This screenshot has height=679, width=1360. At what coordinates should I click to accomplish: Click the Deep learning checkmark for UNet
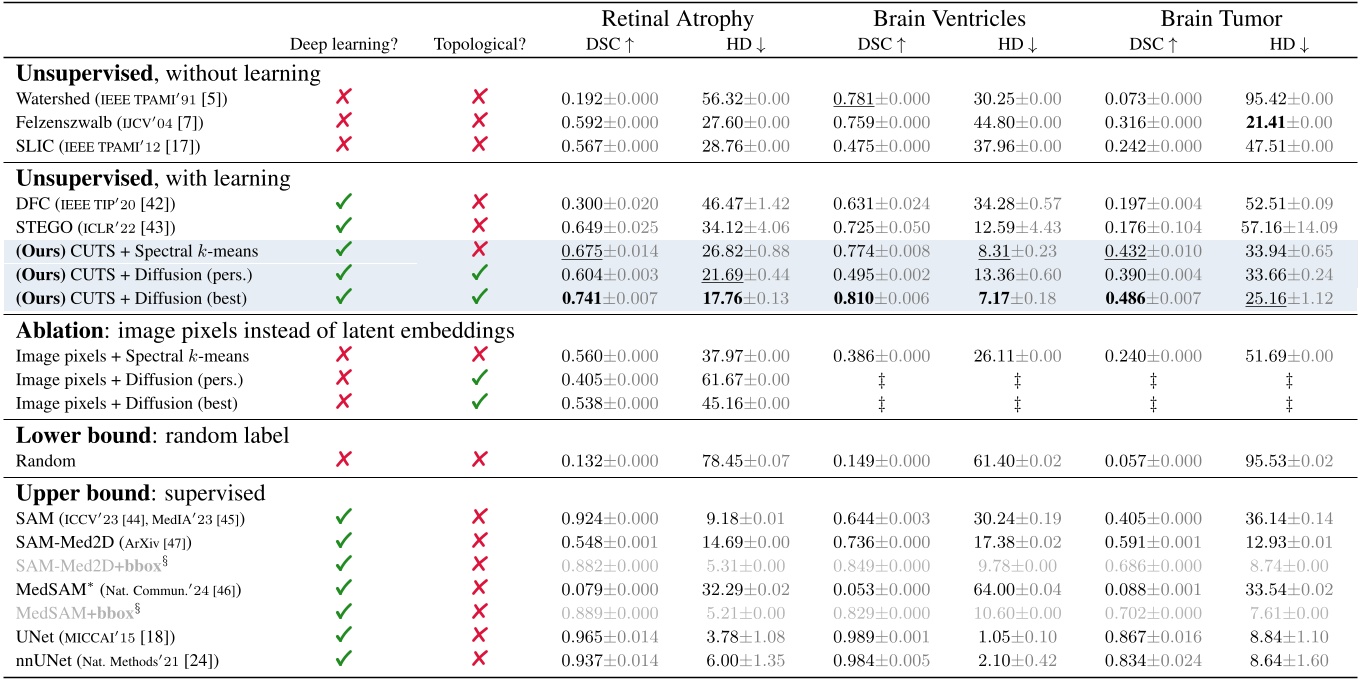[x=343, y=634]
